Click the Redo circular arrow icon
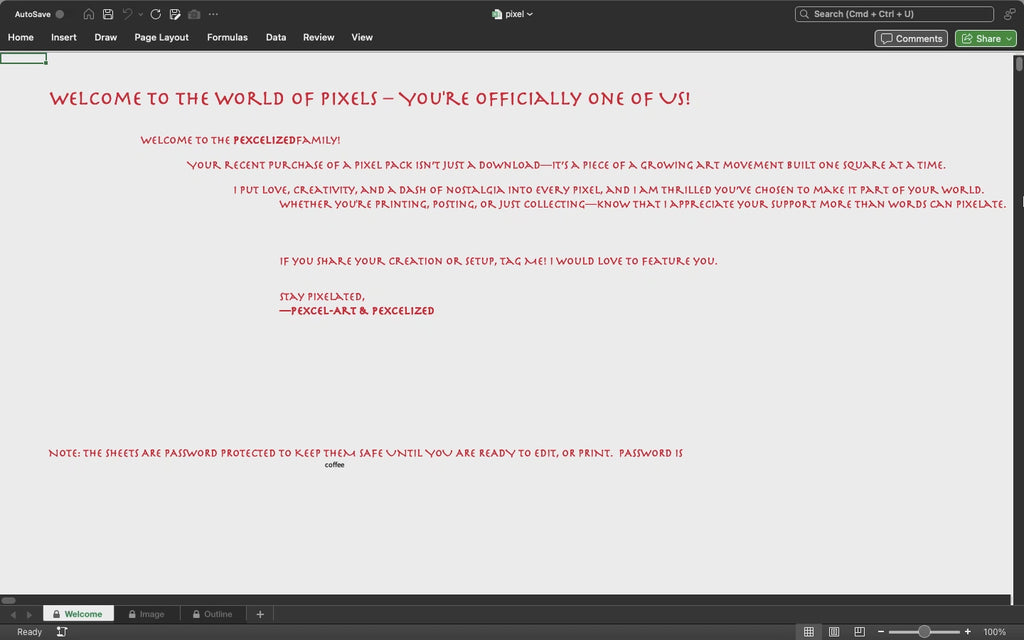The height and width of the screenshot is (640, 1024). [155, 14]
